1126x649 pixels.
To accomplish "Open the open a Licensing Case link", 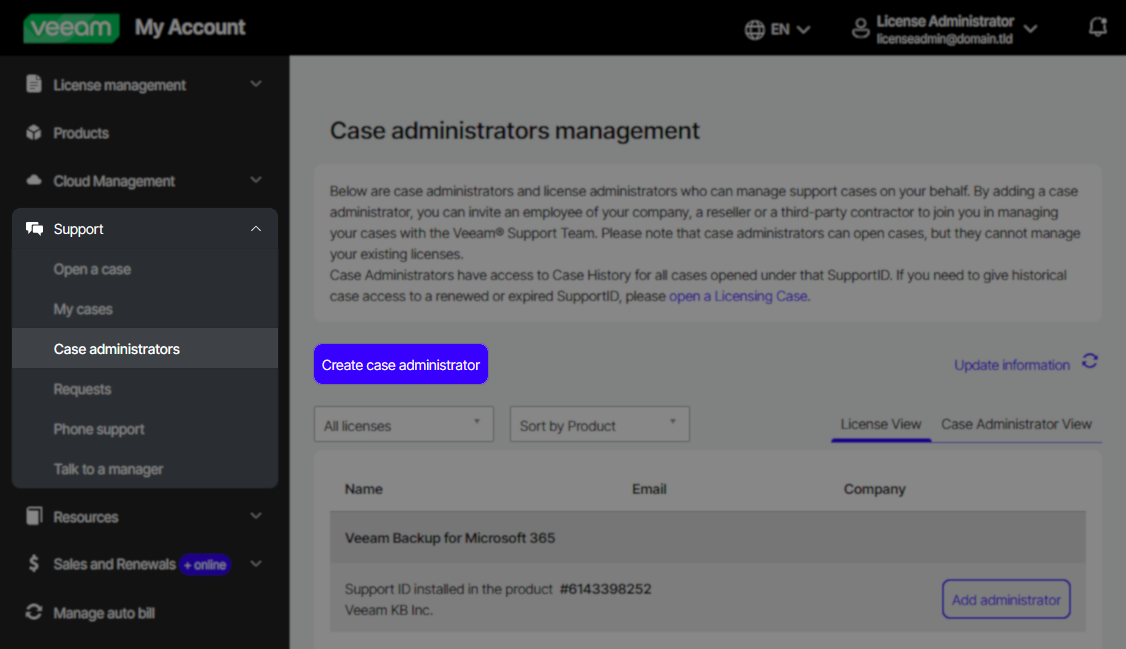I will coord(738,296).
